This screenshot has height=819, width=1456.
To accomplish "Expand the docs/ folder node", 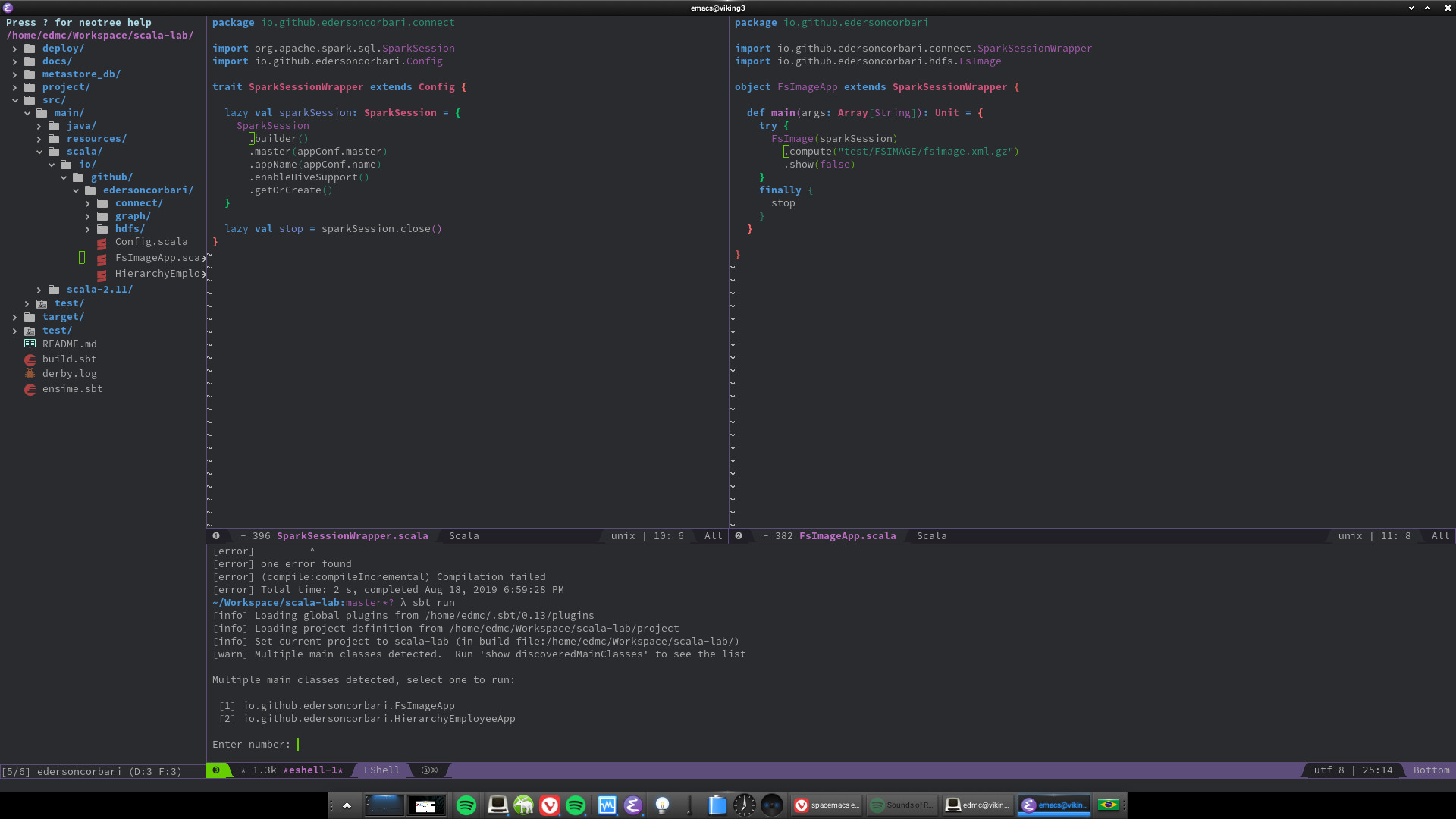I will (x=14, y=61).
